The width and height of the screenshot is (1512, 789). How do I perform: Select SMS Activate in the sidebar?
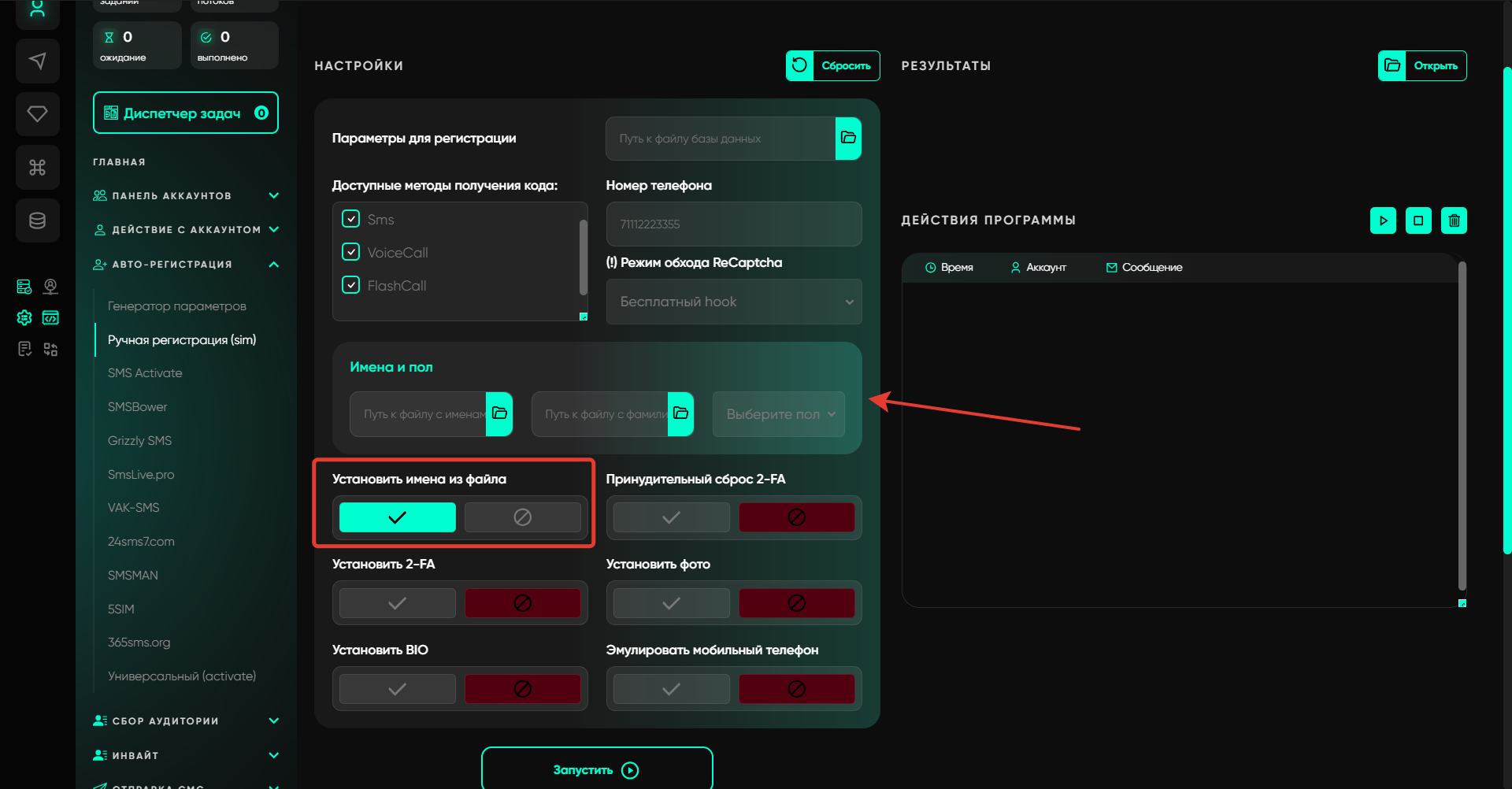[145, 373]
